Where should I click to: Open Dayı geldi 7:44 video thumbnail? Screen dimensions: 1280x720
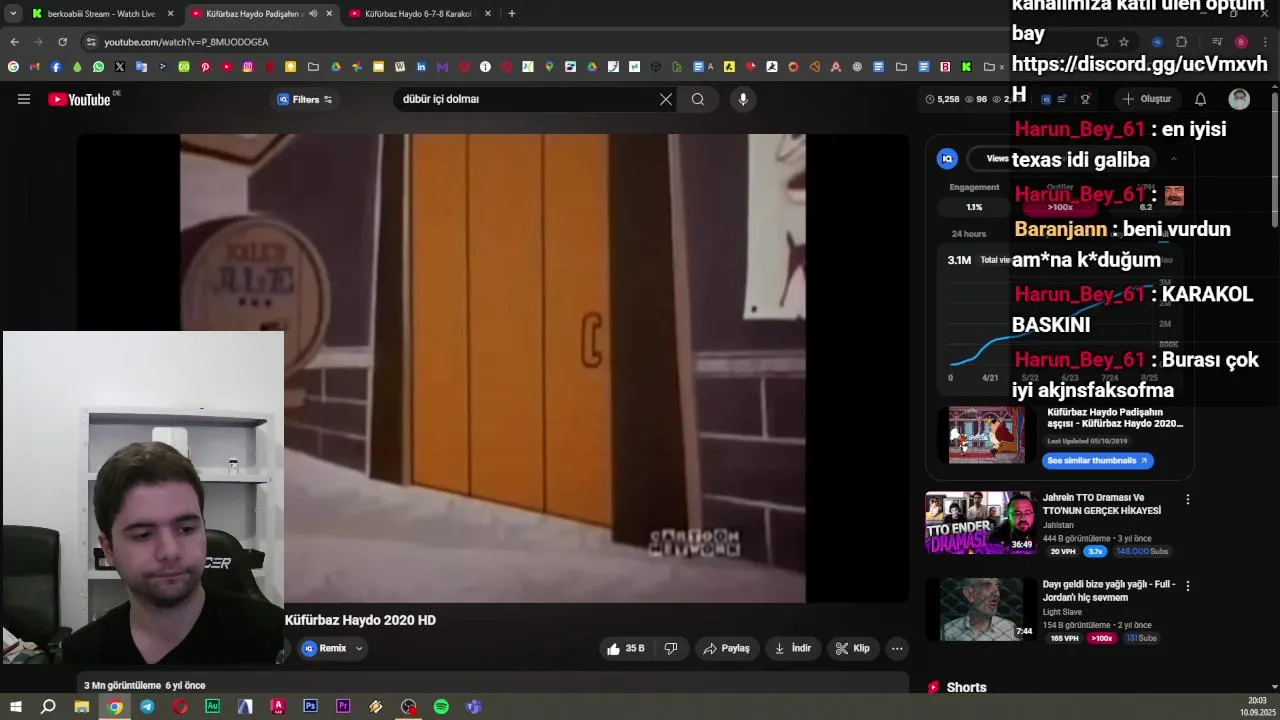tap(981, 609)
